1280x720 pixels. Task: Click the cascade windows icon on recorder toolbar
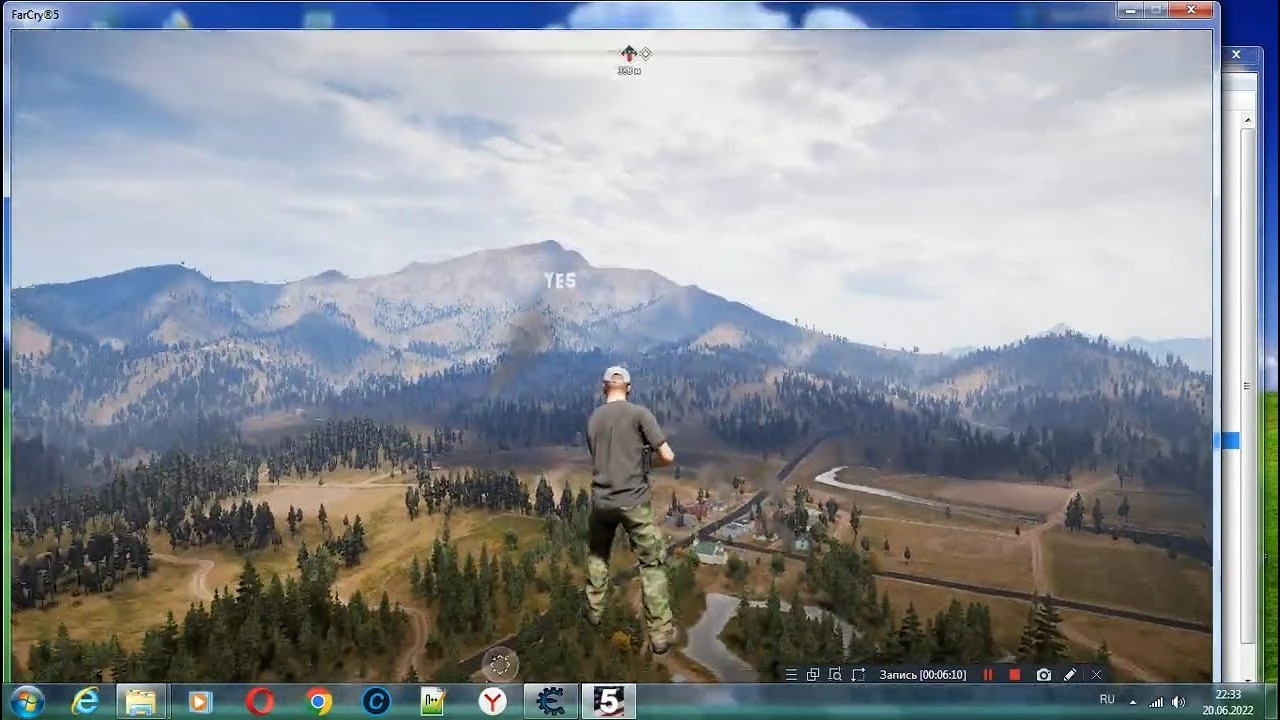pos(813,674)
